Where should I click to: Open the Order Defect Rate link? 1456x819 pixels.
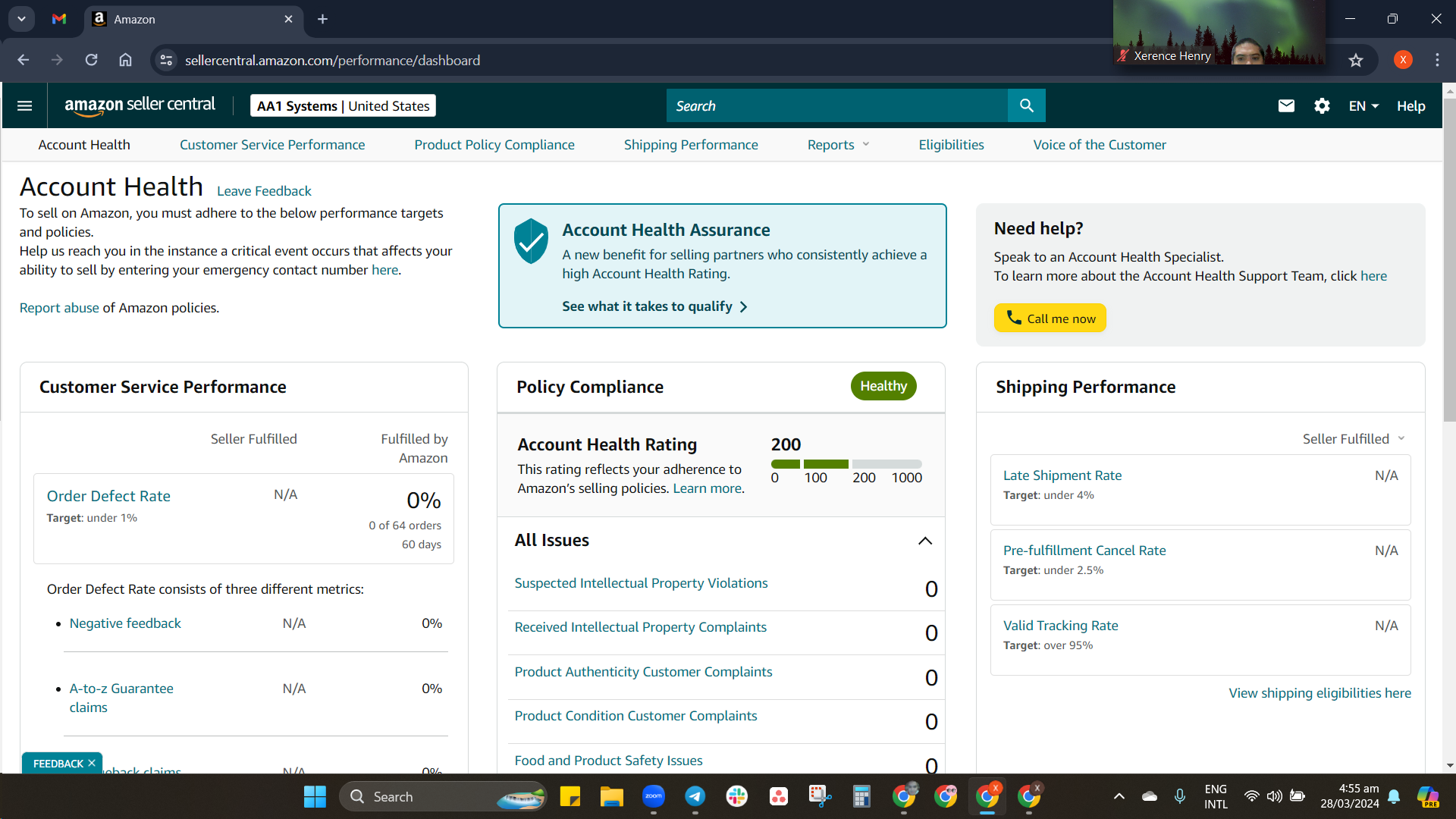(108, 496)
